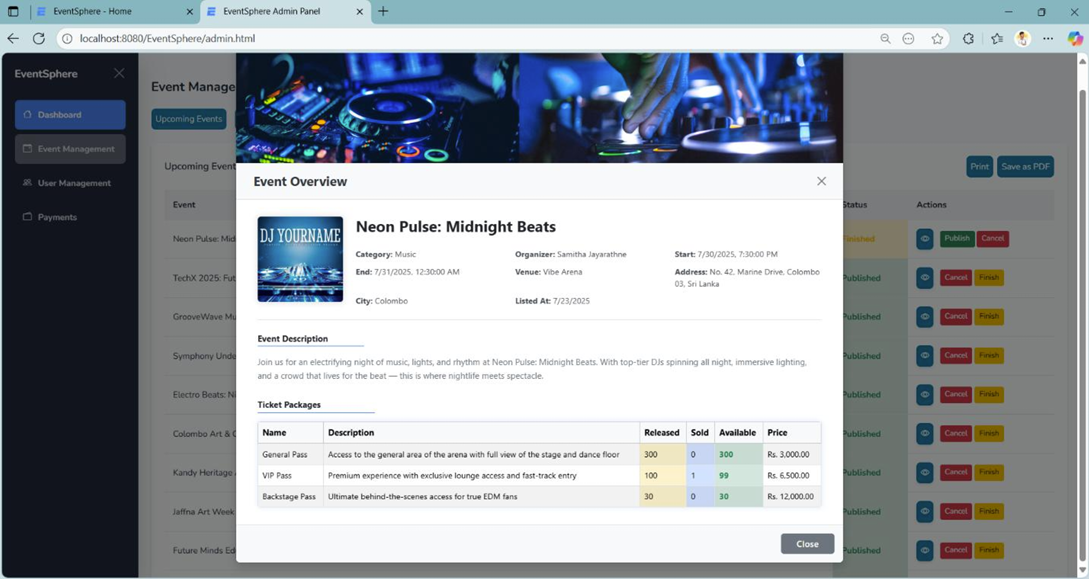Click Finish for the Symphony event row
This screenshot has height=579, width=1089.
[989, 356]
